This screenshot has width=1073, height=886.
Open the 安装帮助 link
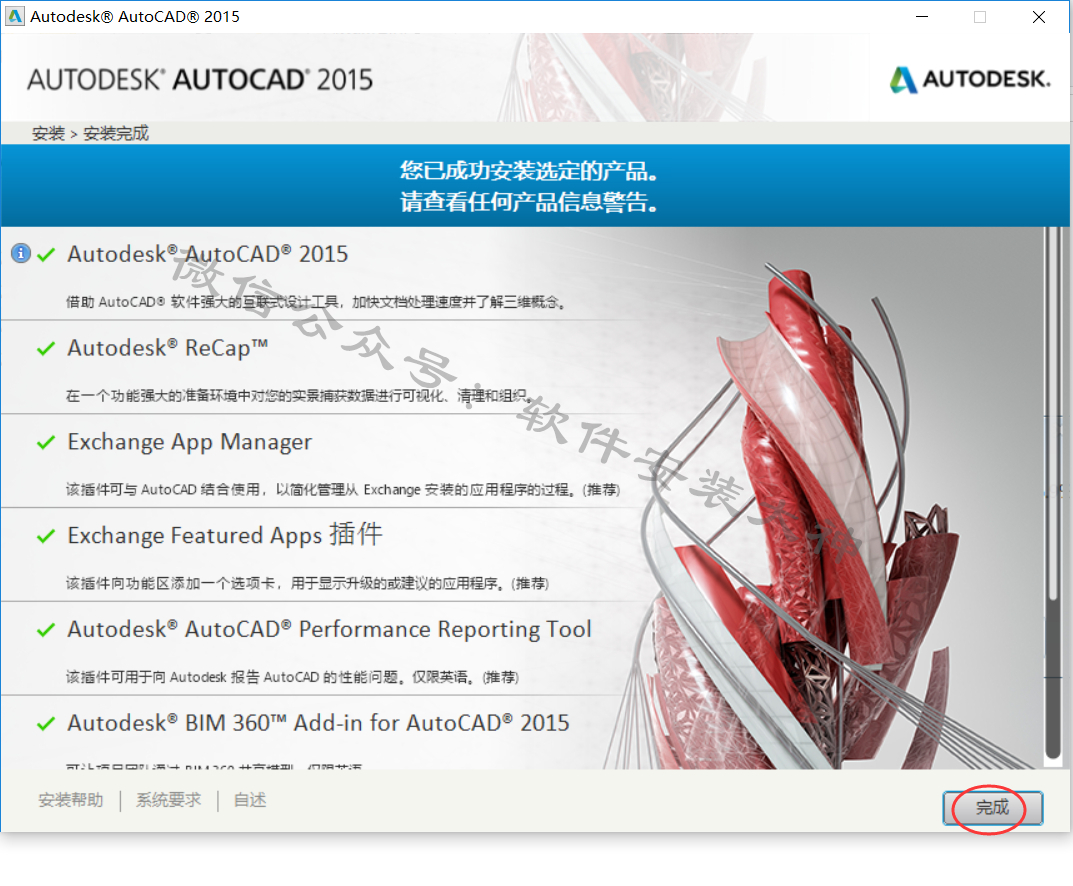point(70,800)
